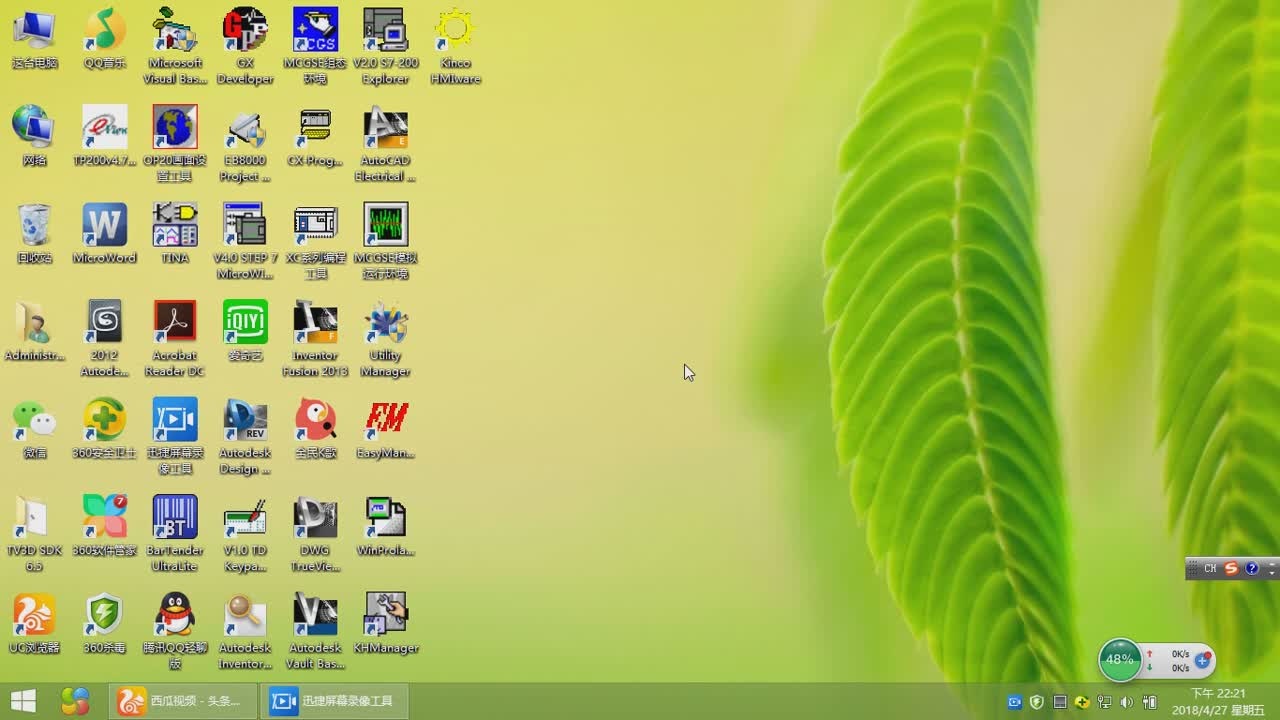This screenshot has height=720, width=1280.
Task: Click the Sogou input method icon
Action: 1231,568
